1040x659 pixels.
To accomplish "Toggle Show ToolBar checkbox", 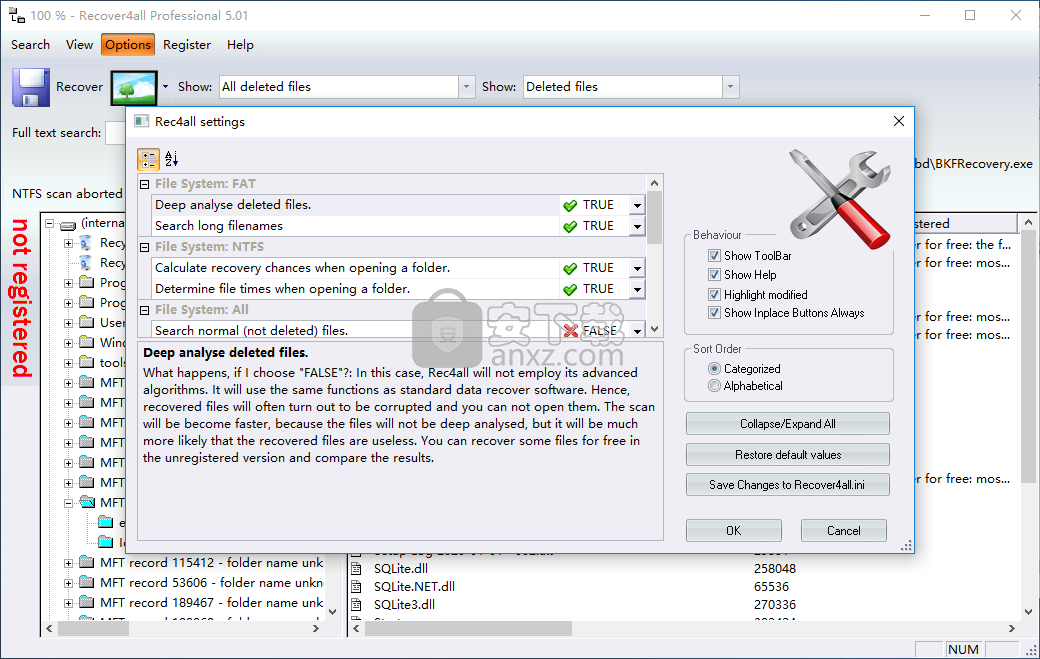I will (x=714, y=256).
